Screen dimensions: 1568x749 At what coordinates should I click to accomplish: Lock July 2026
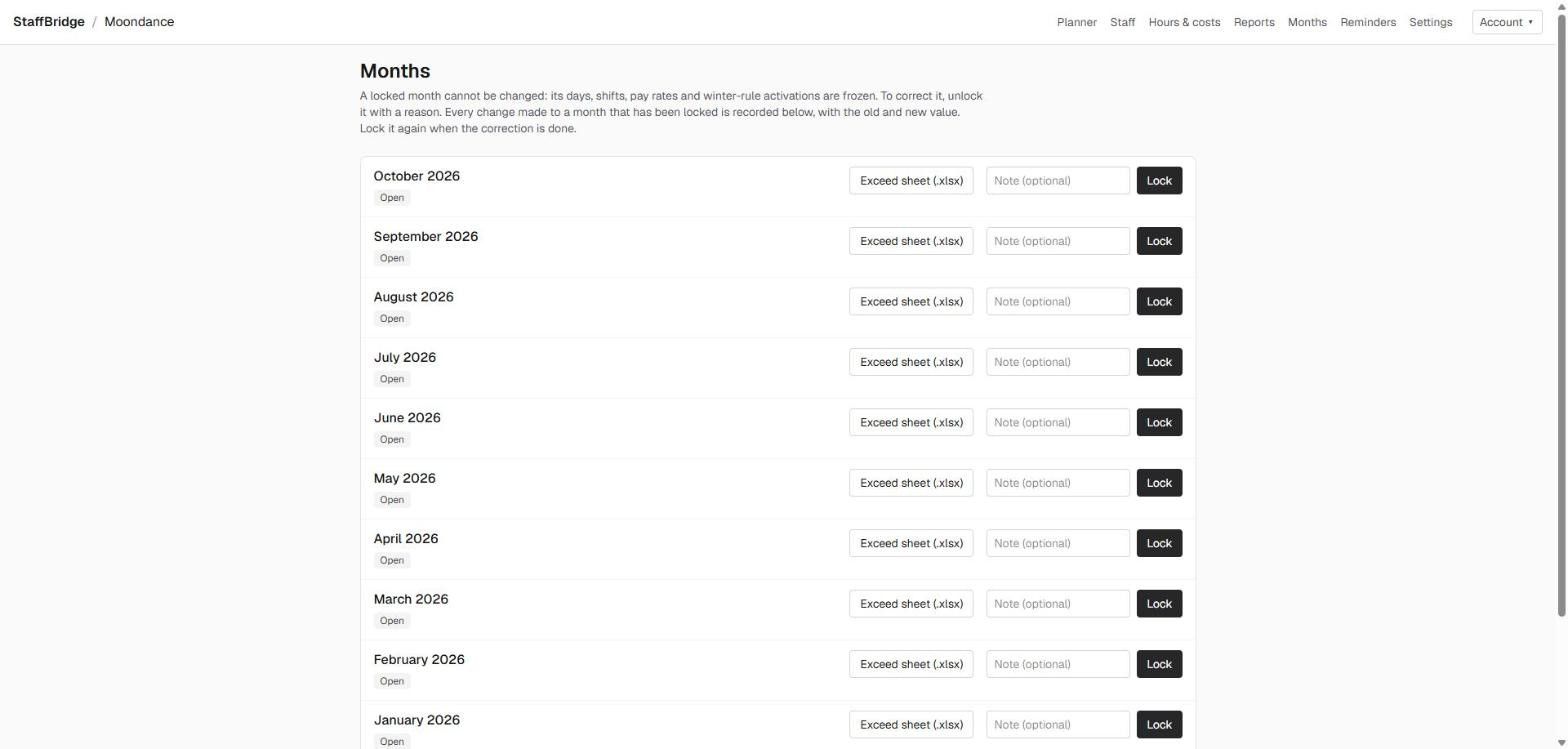tap(1159, 362)
